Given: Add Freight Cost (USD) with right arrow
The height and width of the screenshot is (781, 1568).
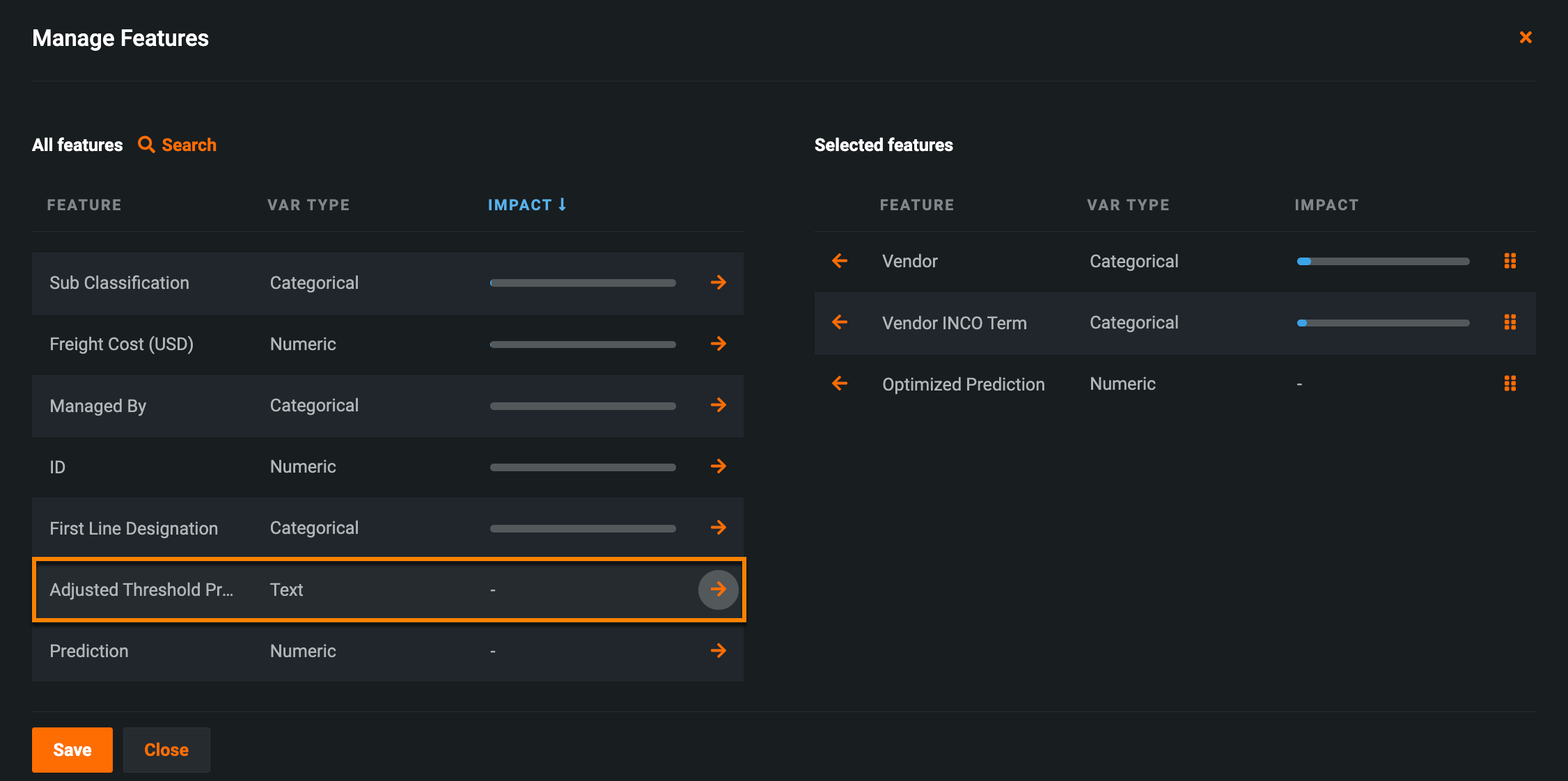Looking at the screenshot, I should 718,344.
